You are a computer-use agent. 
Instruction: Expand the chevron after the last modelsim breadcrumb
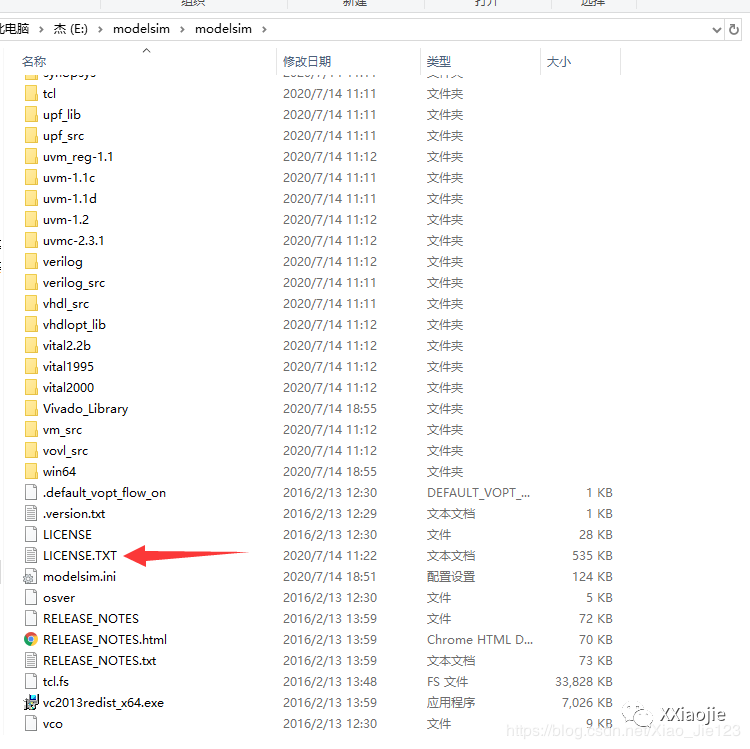(x=264, y=30)
